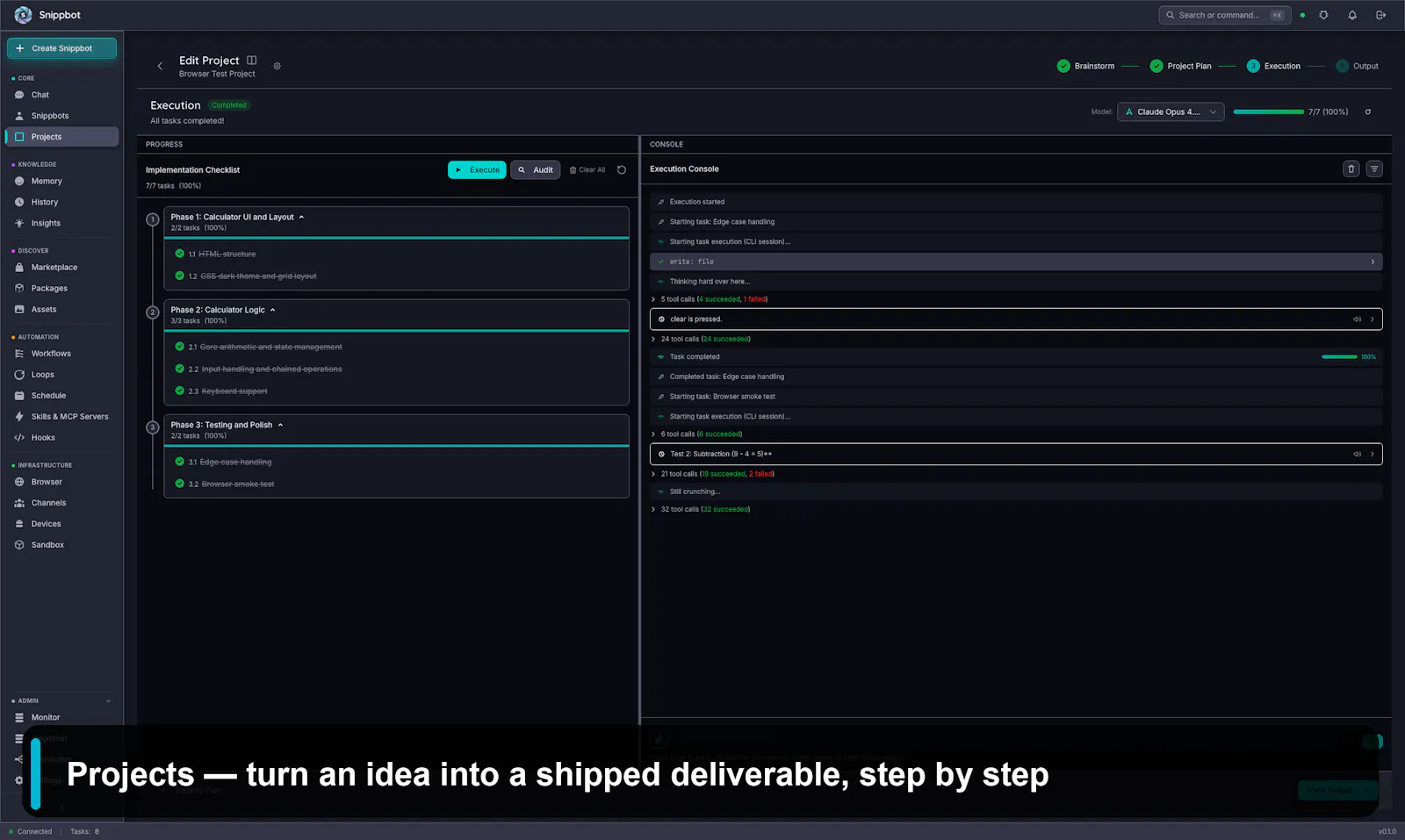Screen dimensions: 1405x840
Task: Click the 7/7 progress bar
Action: (x=1268, y=111)
